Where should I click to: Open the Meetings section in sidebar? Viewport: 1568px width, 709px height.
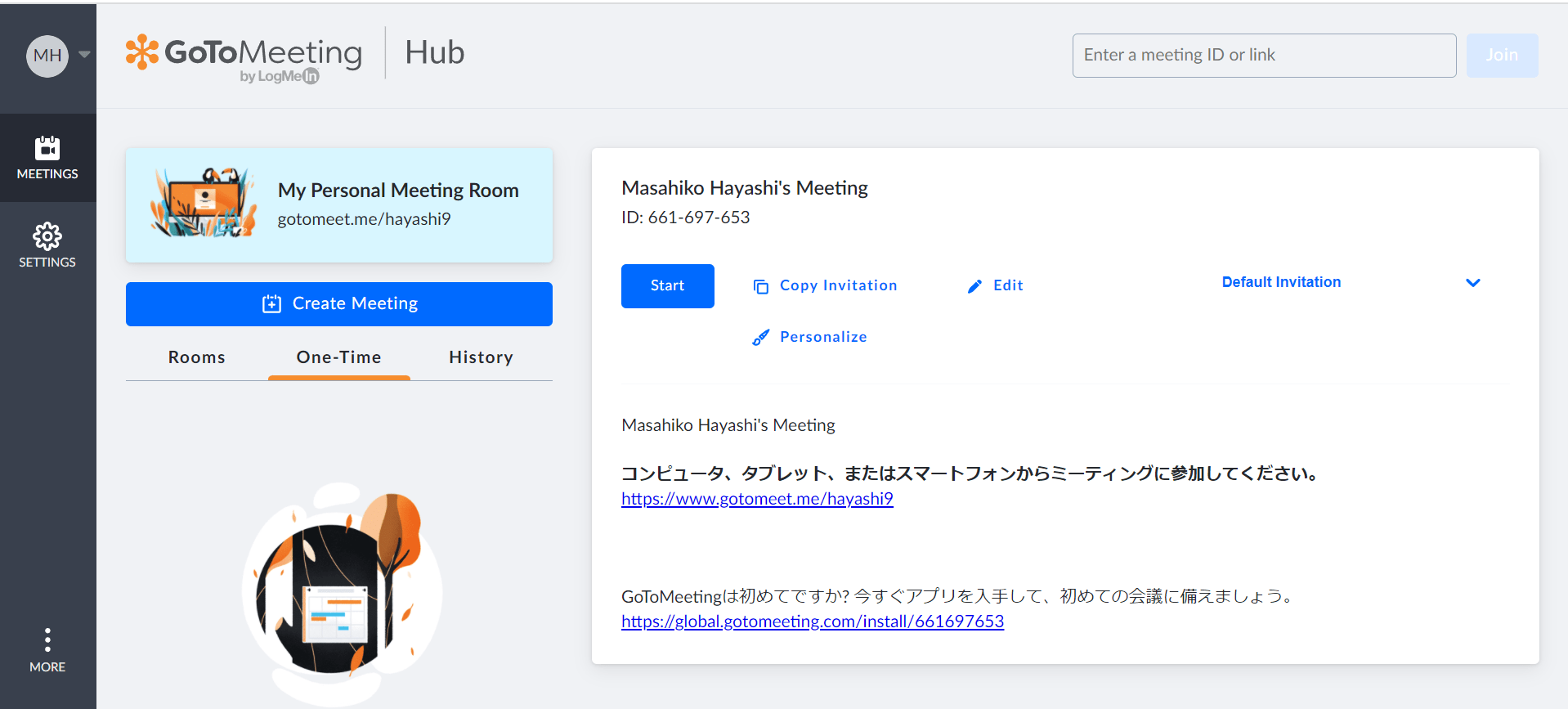[x=47, y=158]
